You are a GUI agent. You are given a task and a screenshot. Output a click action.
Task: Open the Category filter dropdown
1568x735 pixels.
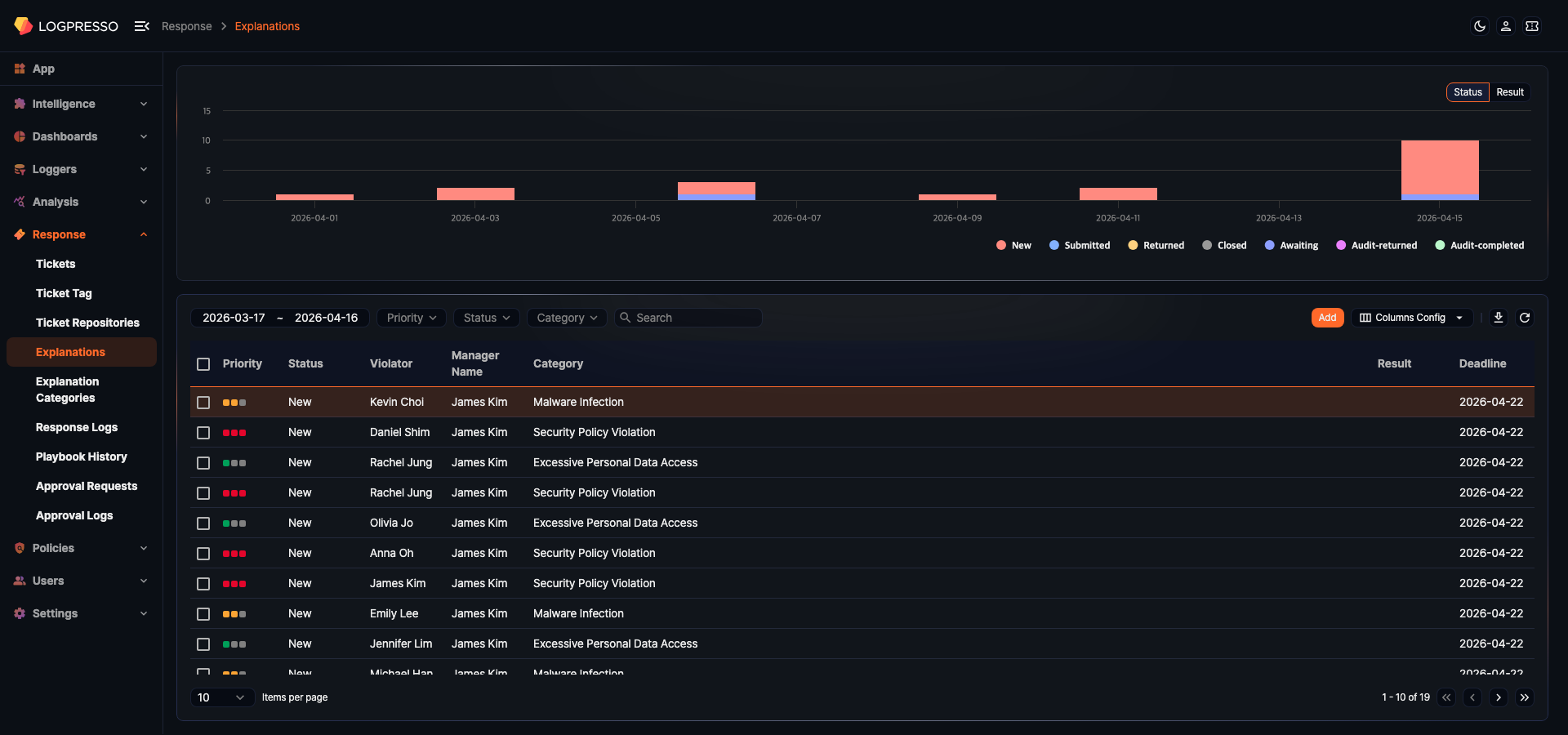[x=566, y=318]
